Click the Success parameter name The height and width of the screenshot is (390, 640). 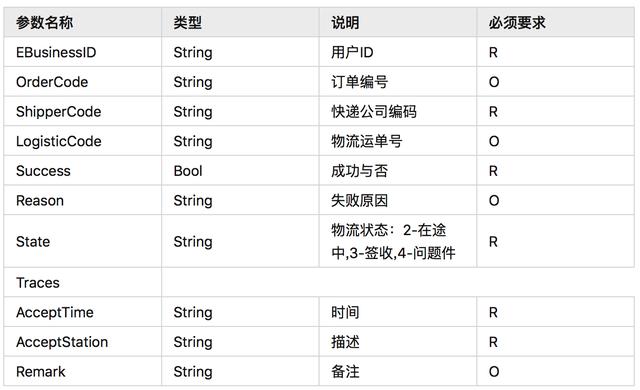click(x=43, y=171)
